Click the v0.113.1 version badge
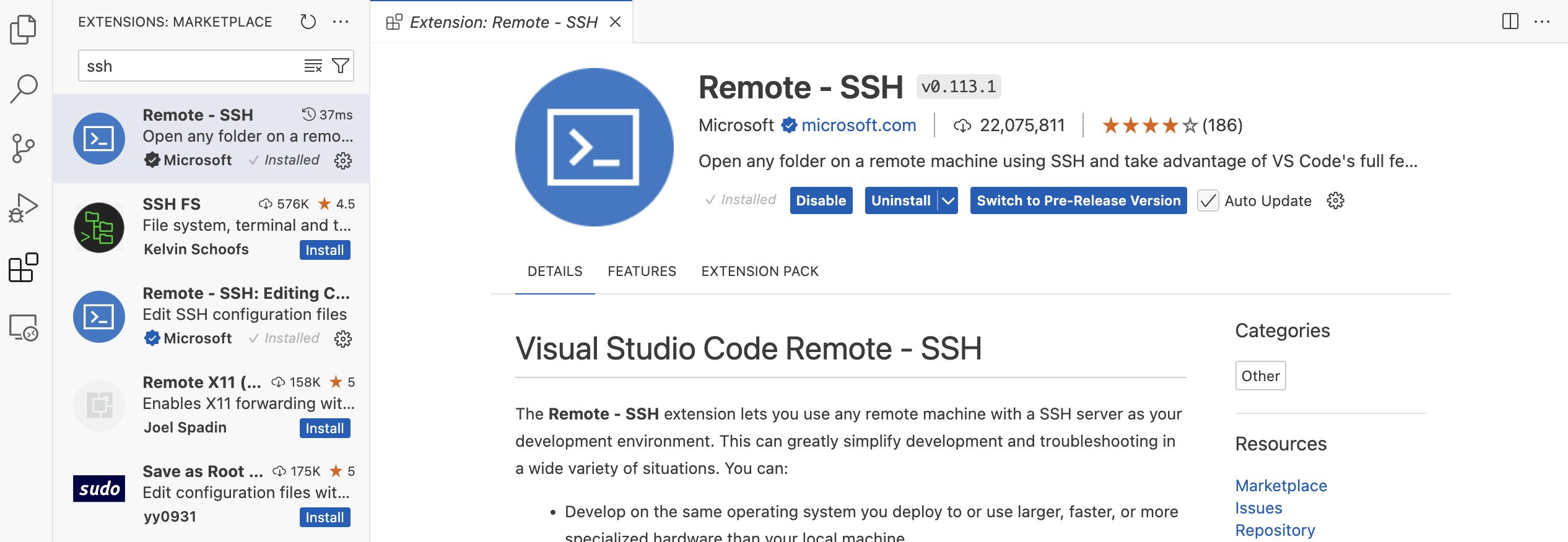Image resolution: width=1568 pixels, height=542 pixels. pyautogui.click(x=959, y=87)
